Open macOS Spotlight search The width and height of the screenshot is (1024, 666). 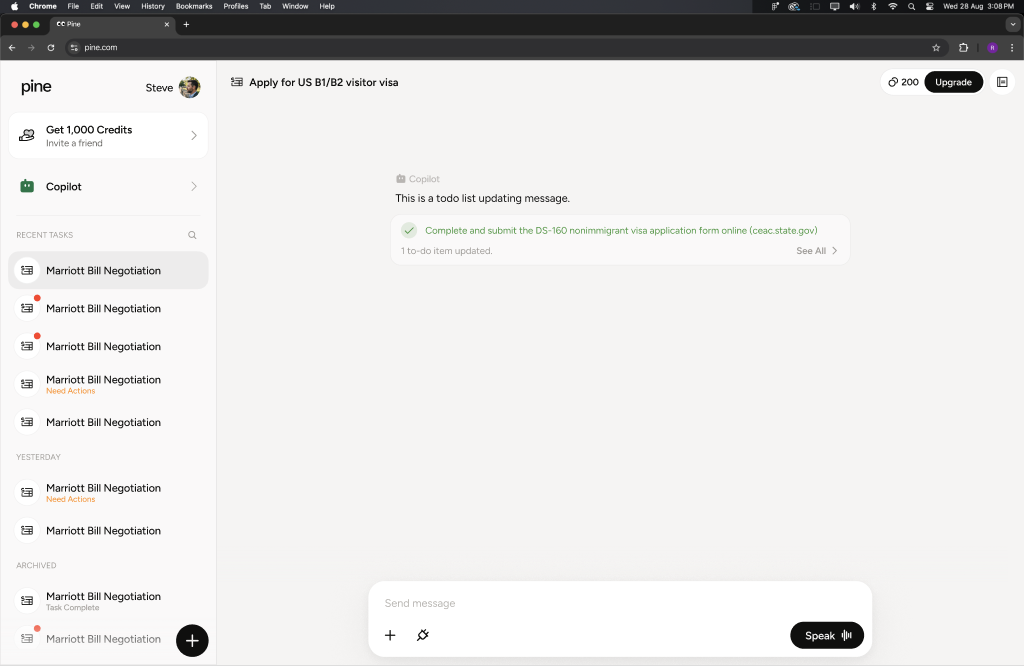(x=911, y=6)
